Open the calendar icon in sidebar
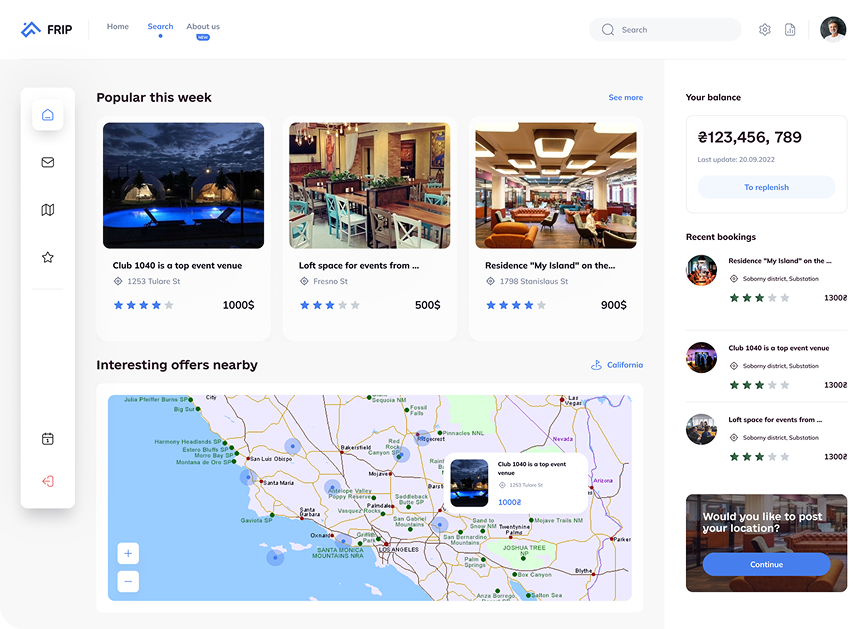The image size is (868, 629). tap(47, 439)
